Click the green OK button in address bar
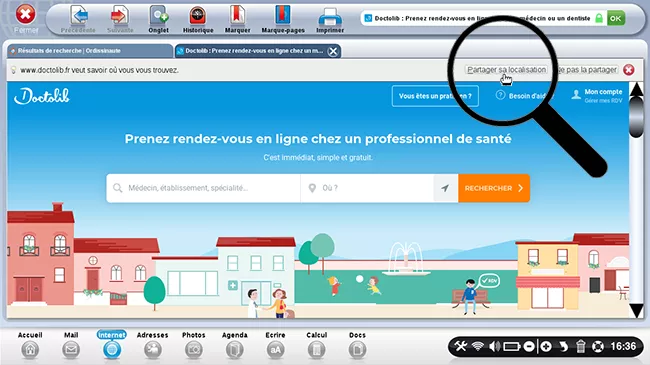The width and height of the screenshot is (650, 365). [616, 18]
